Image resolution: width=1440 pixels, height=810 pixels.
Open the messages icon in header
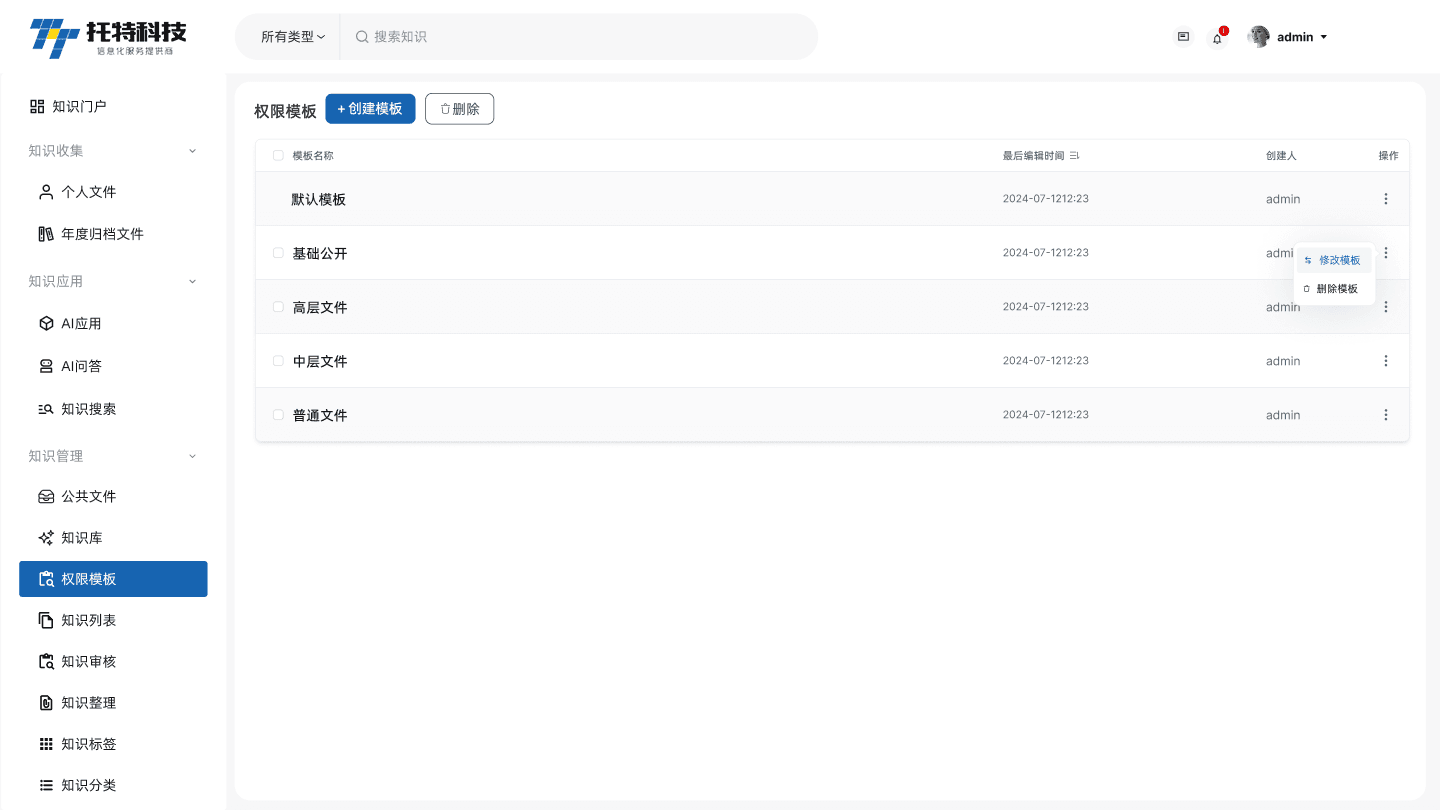point(1183,37)
